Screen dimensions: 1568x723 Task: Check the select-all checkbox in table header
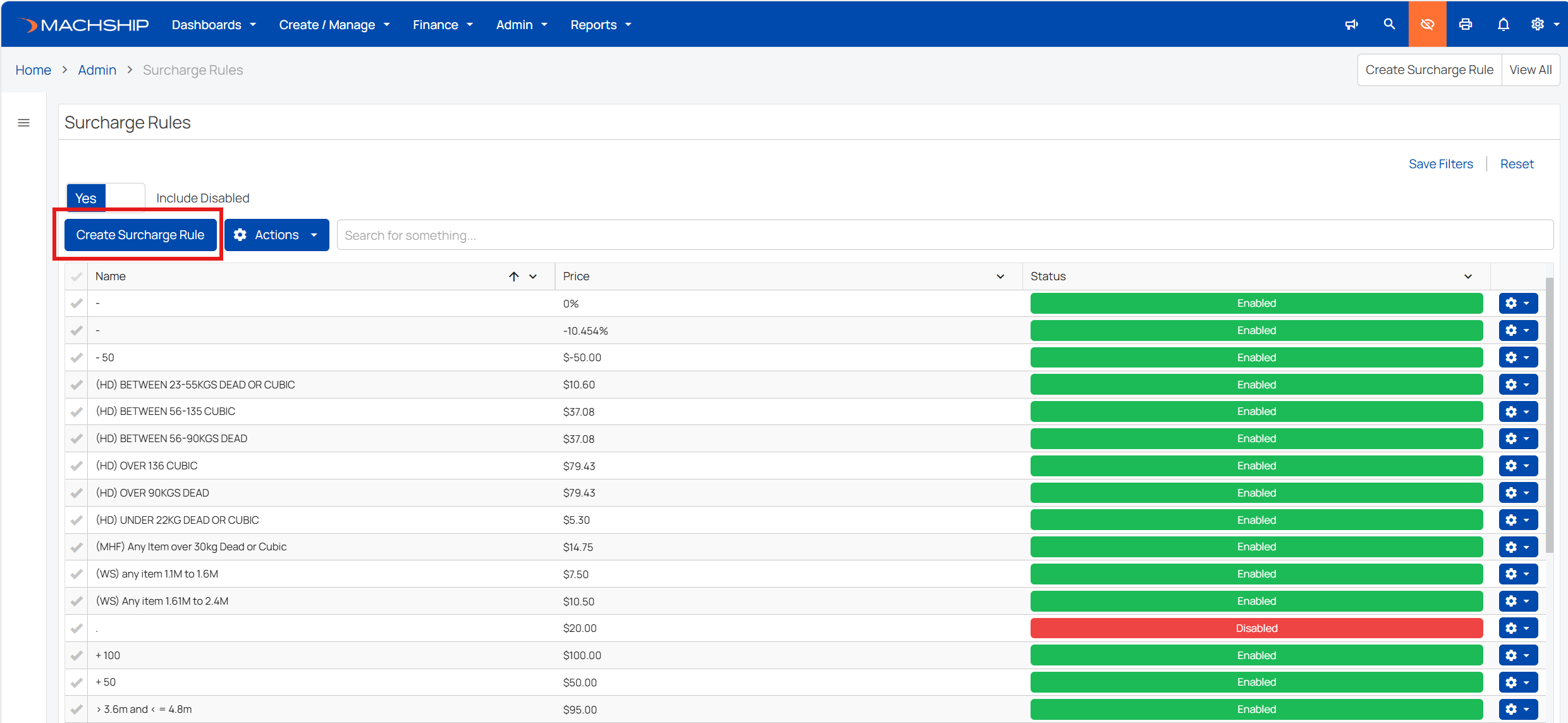point(77,276)
